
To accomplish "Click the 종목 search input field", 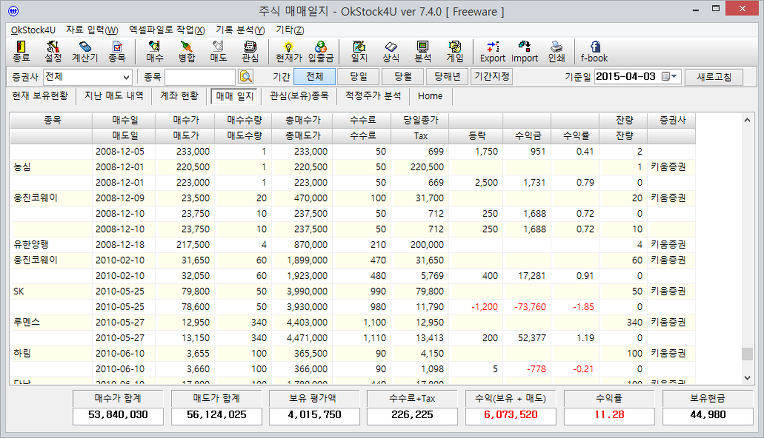I will tap(200, 77).
